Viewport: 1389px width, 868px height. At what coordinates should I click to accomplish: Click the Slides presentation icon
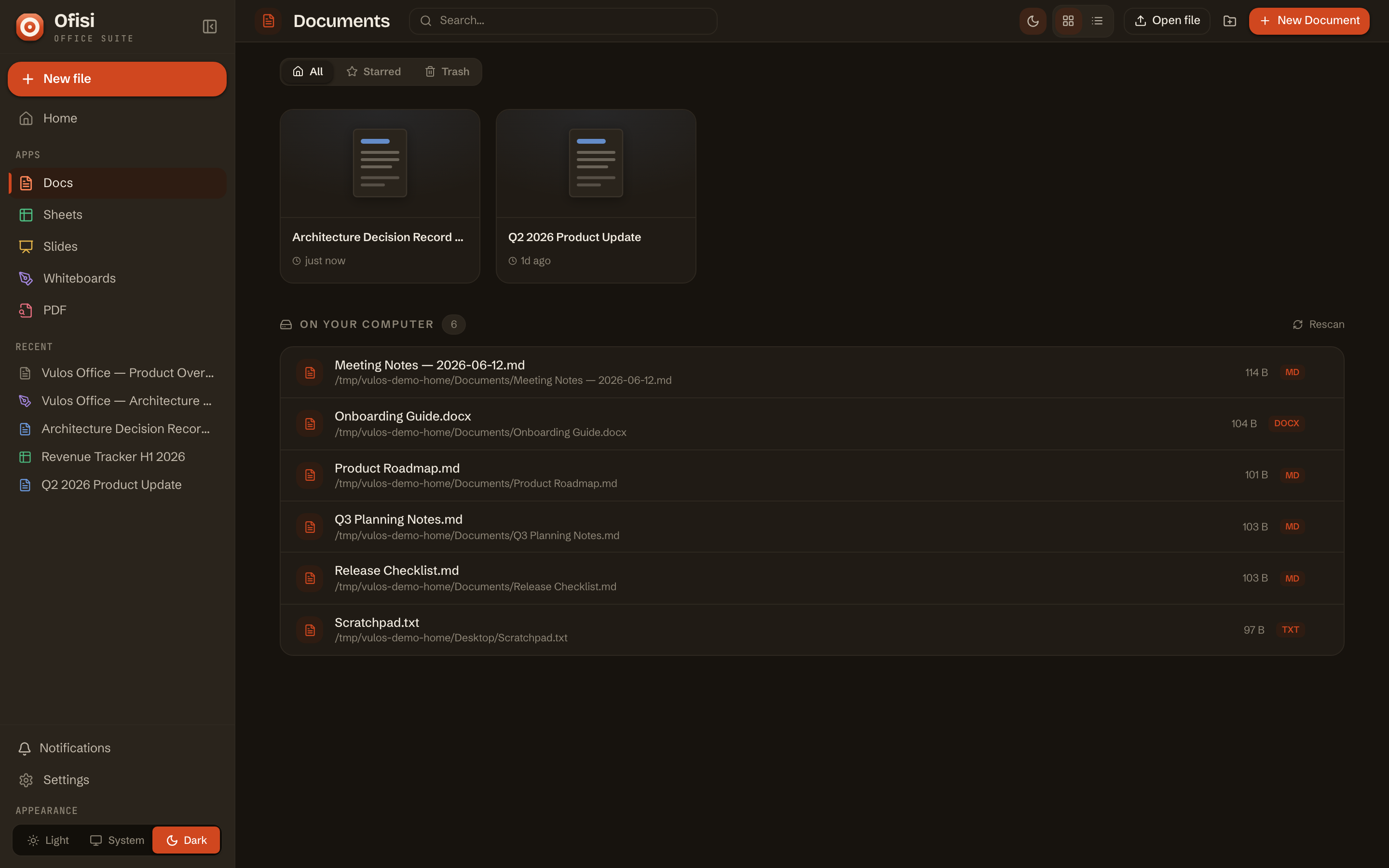coord(26,247)
